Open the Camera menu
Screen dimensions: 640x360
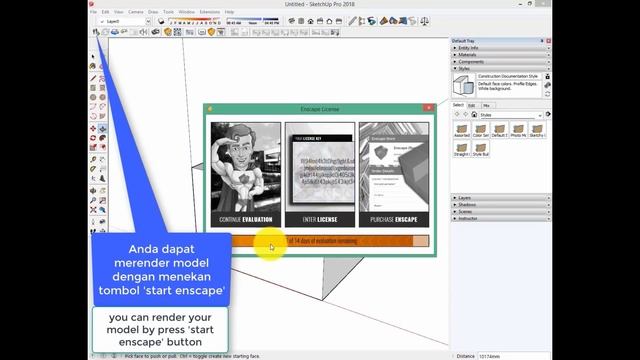pos(136,12)
